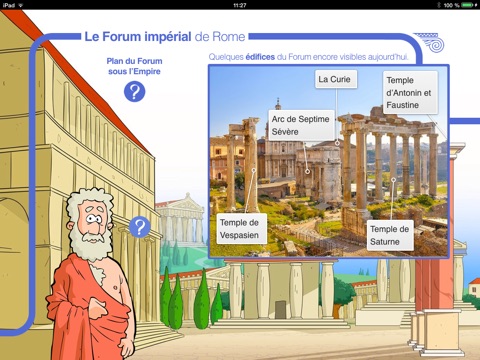This screenshot has width=480, height=360.
Task: Open the Temple de Saturne label
Action: [390, 235]
